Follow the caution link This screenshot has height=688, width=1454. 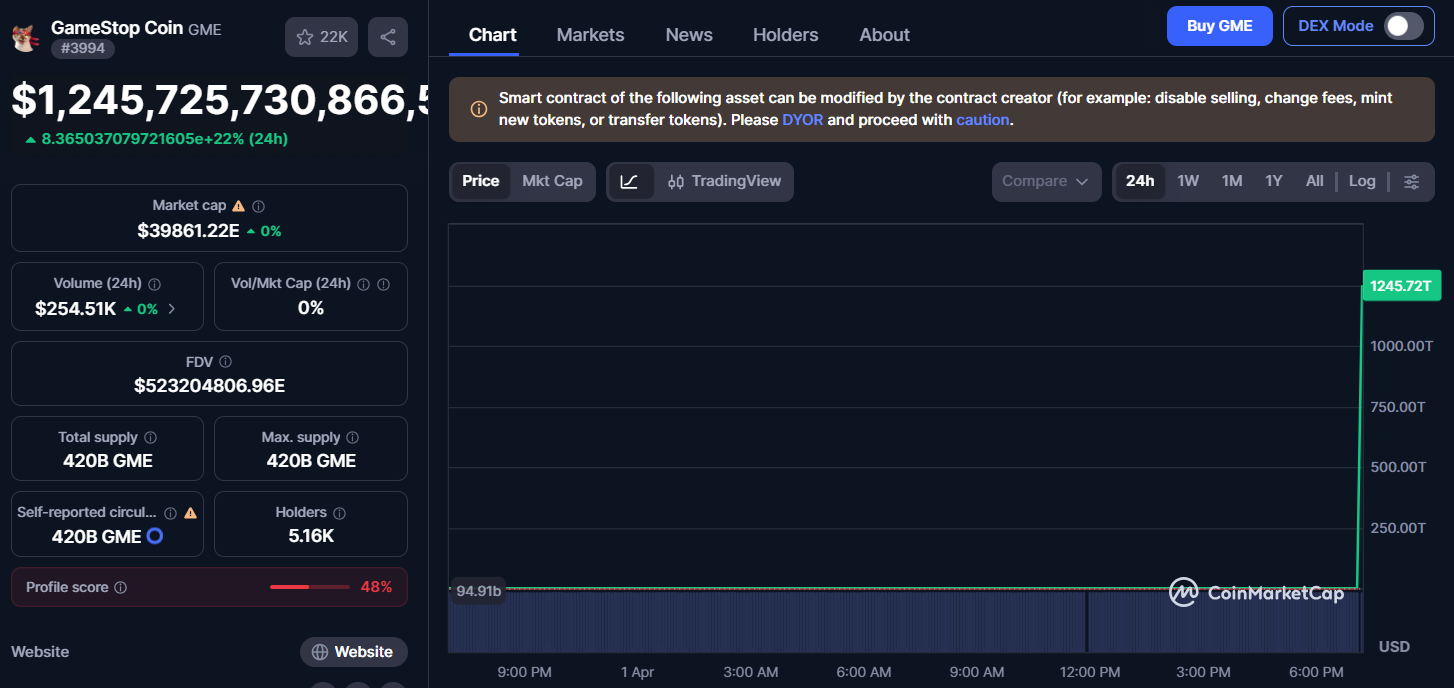point(984,120)
